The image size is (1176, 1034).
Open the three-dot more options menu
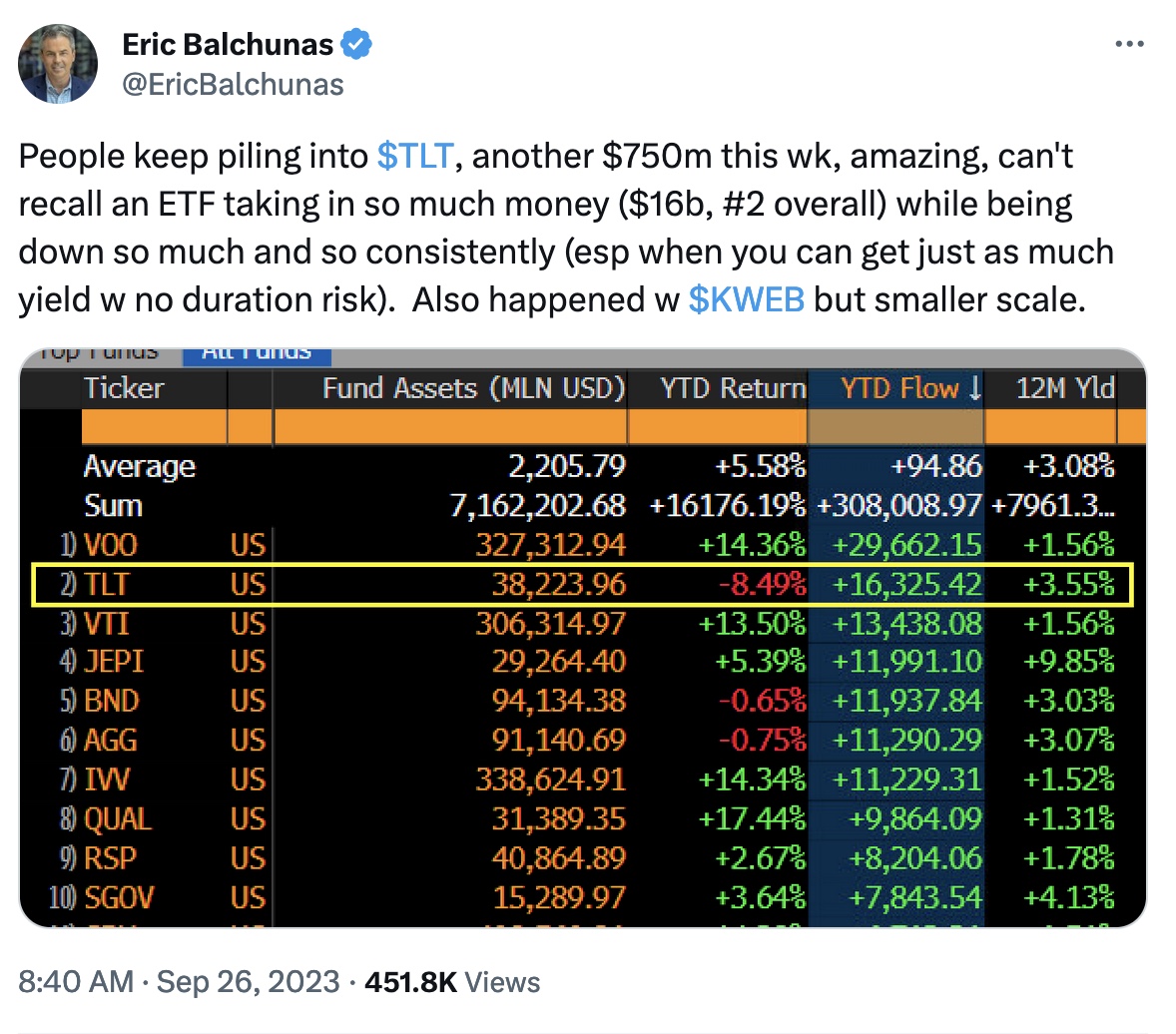[1128, 45]
